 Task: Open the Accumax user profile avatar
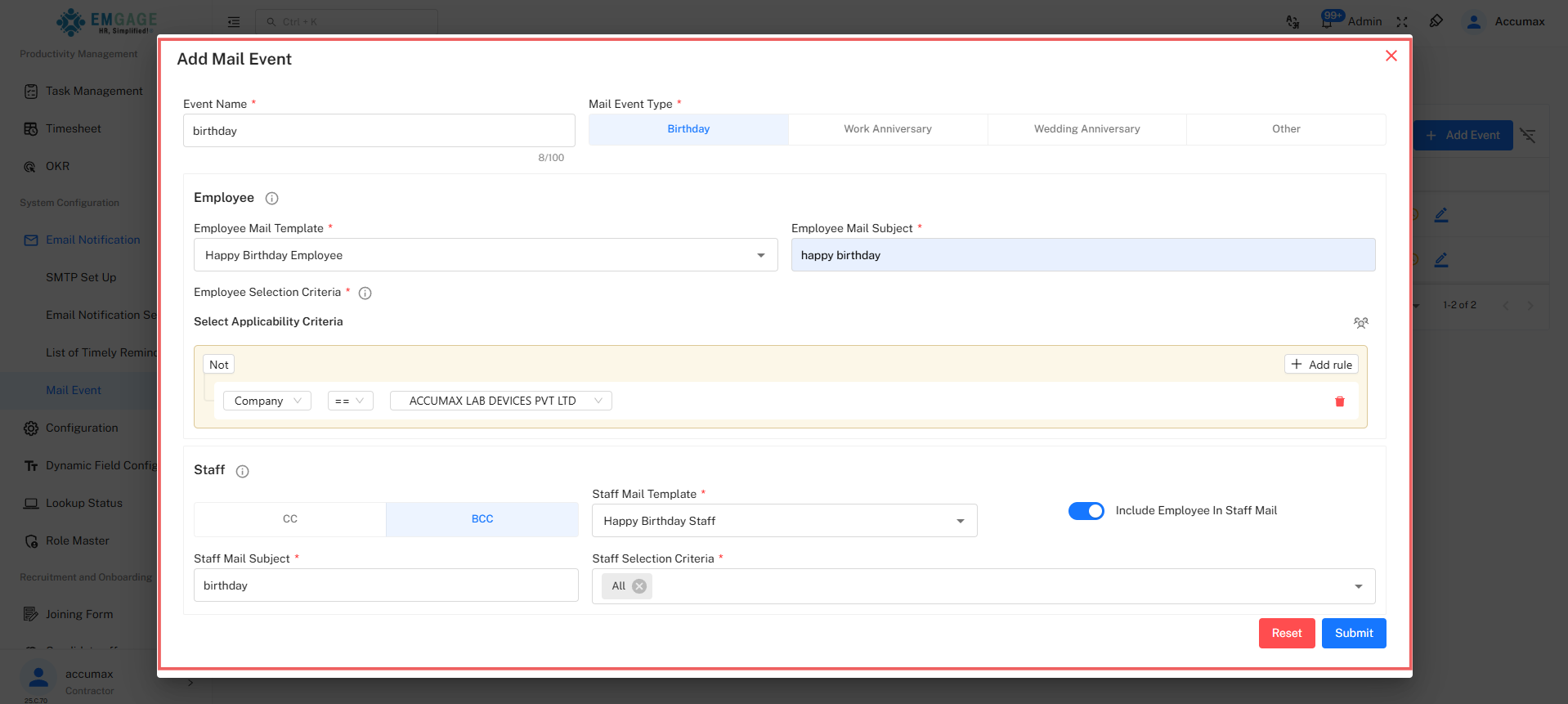1474,22
